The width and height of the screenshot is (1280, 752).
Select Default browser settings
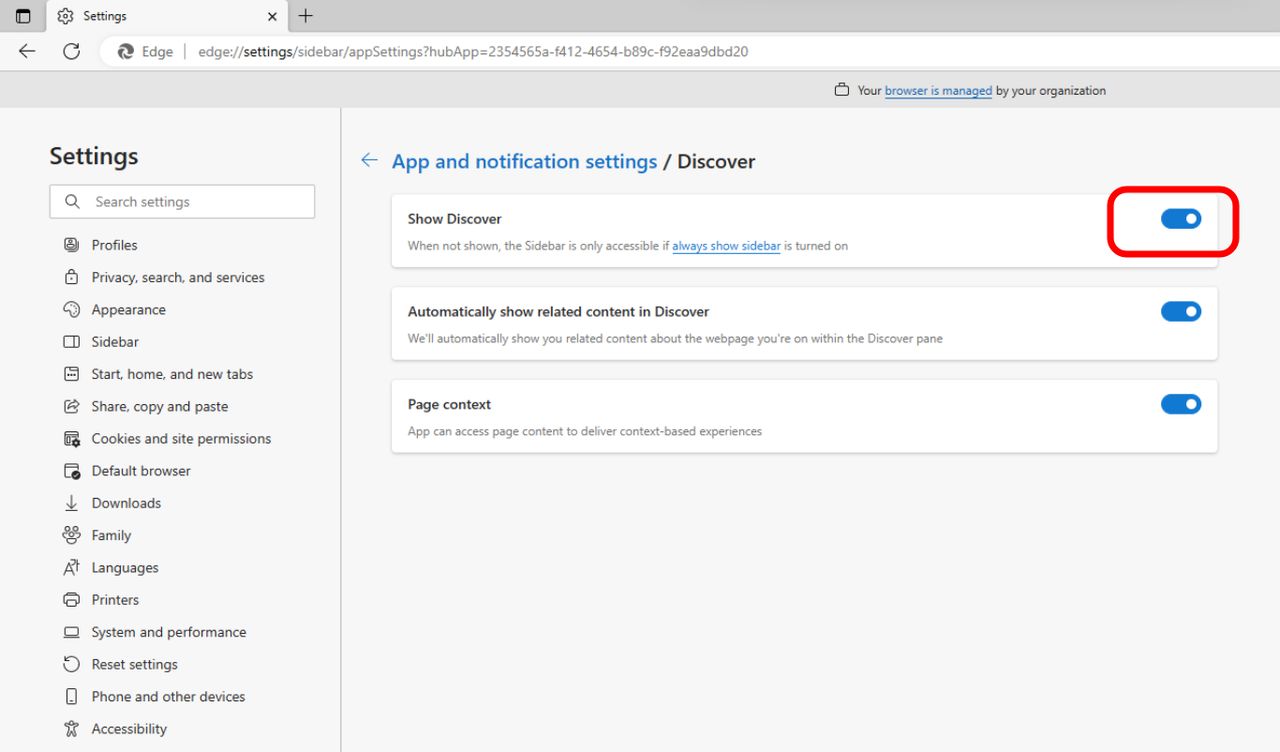[141, 471]
